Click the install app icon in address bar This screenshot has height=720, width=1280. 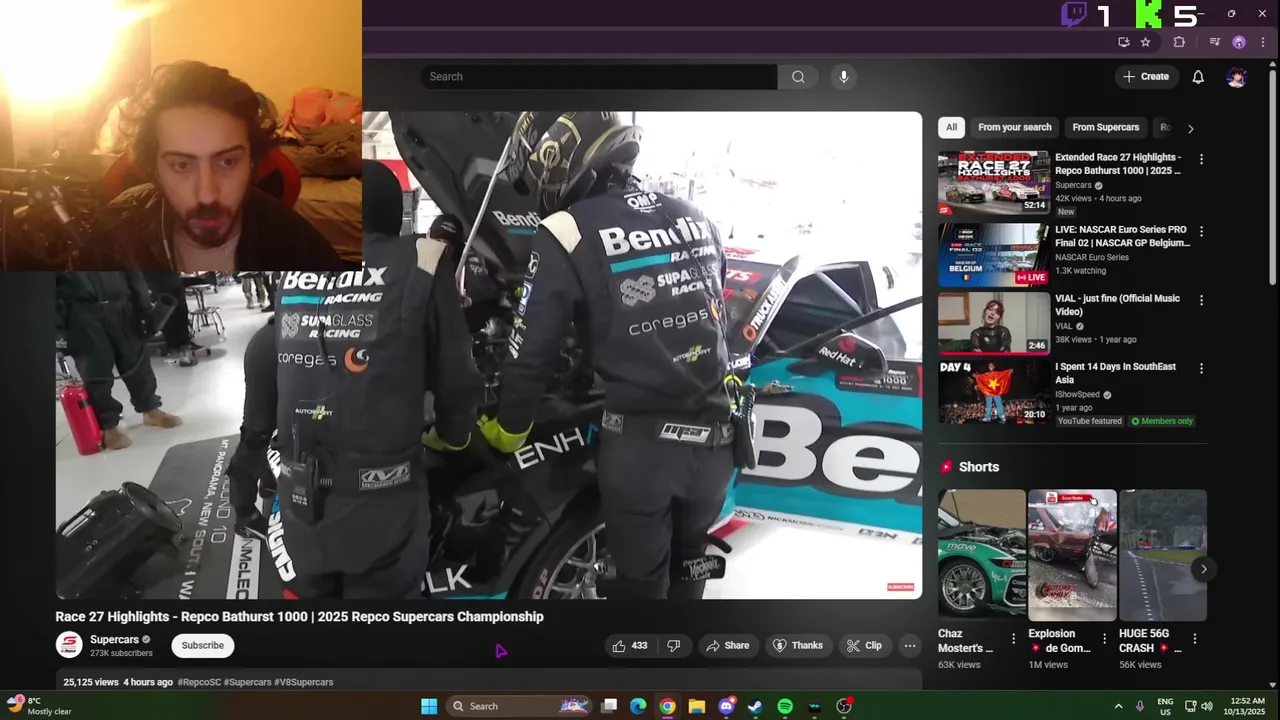click(1124, 42)
